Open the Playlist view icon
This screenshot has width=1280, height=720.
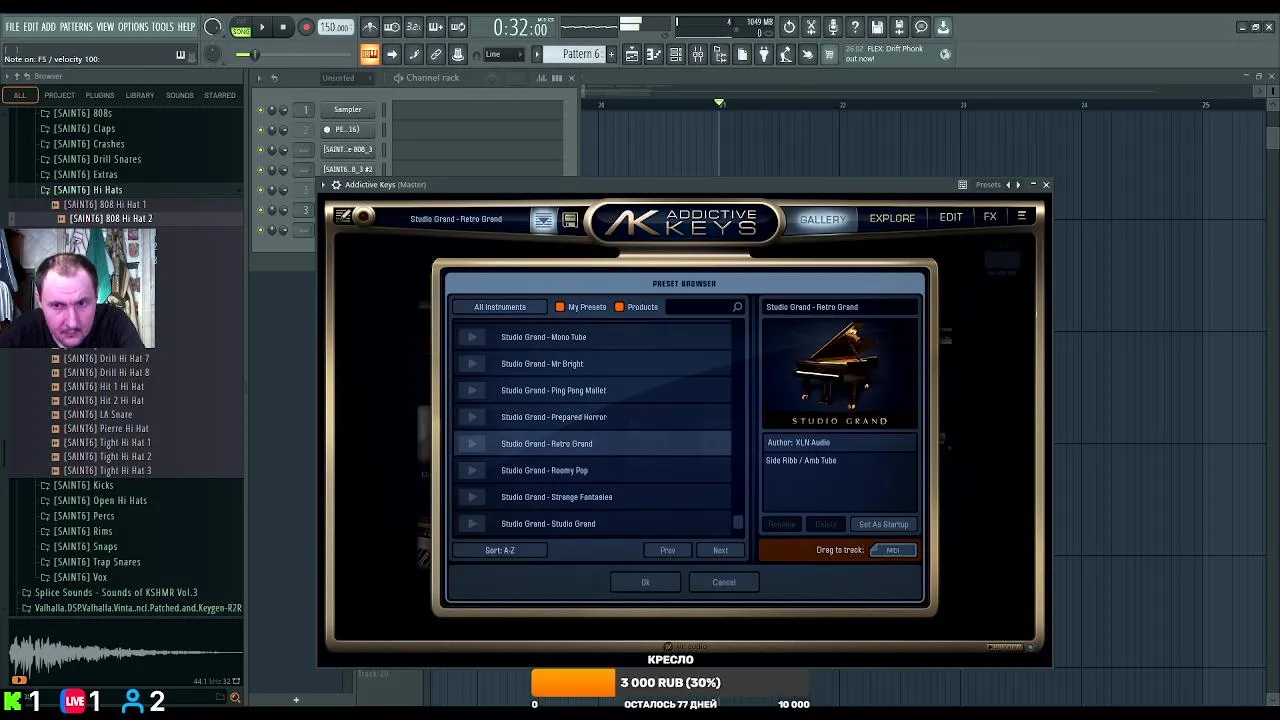tap(632, 54)
